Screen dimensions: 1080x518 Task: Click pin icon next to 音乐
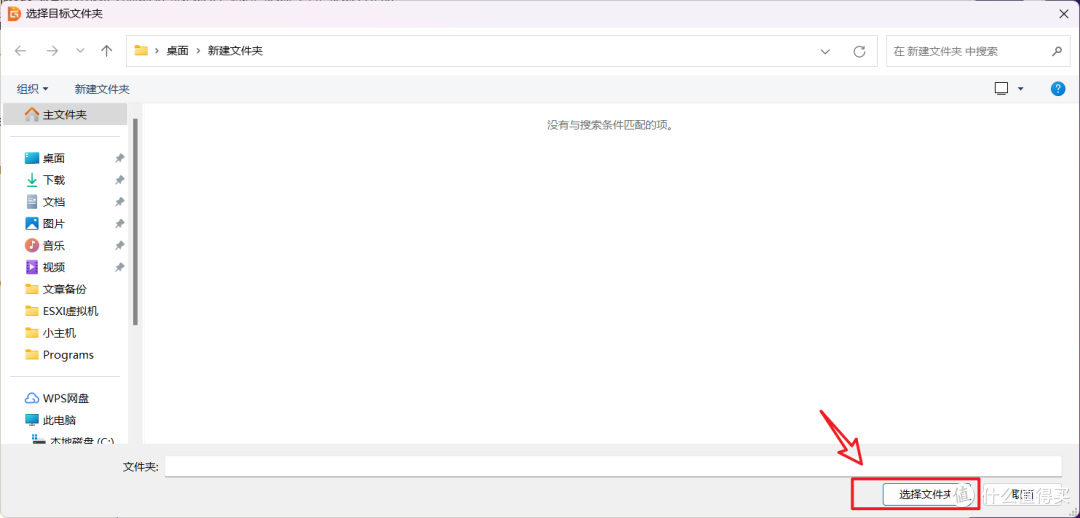click(x=119, y=245)
